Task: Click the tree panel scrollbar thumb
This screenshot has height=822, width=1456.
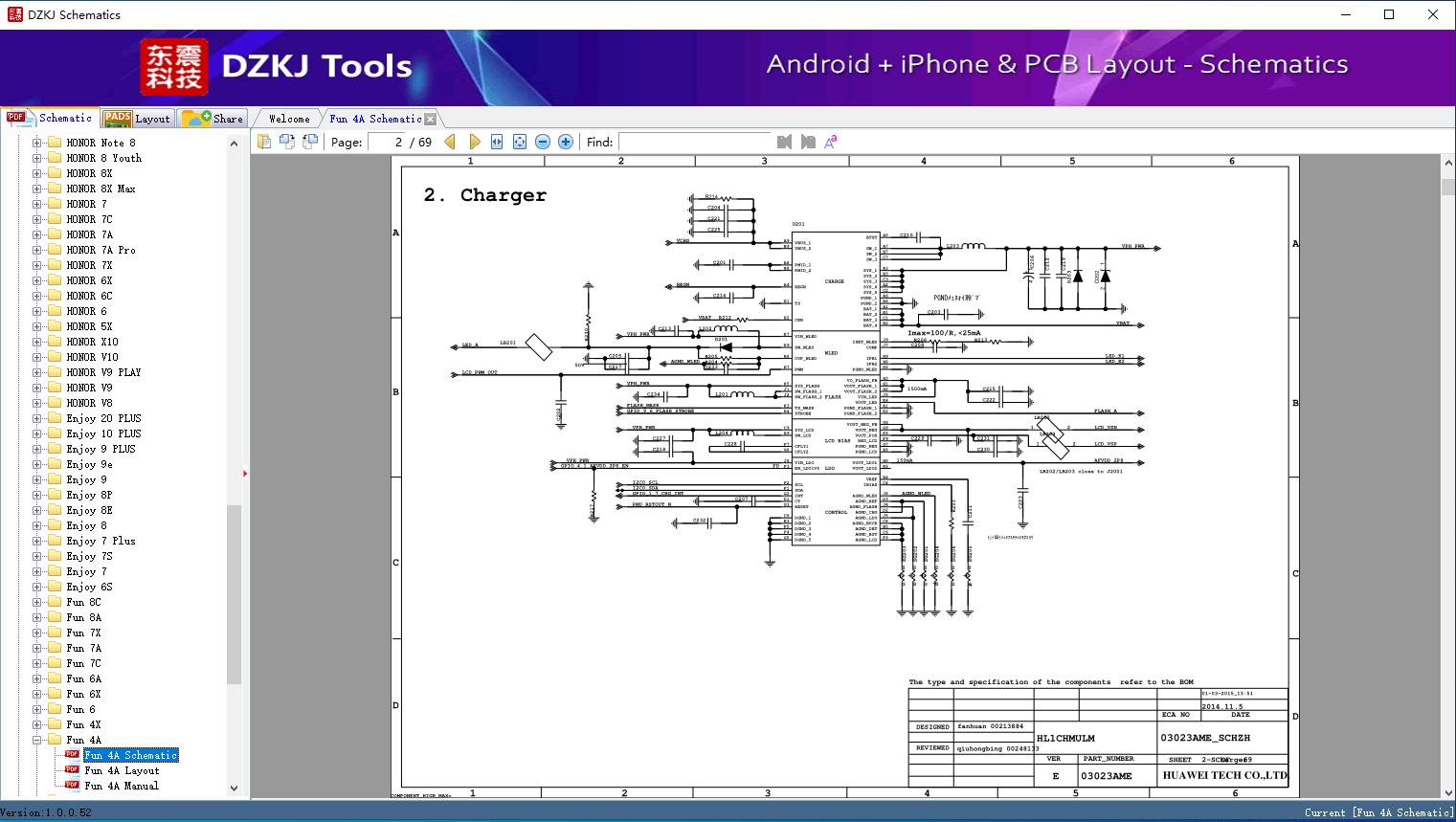Action: click(x=234, y=594)
